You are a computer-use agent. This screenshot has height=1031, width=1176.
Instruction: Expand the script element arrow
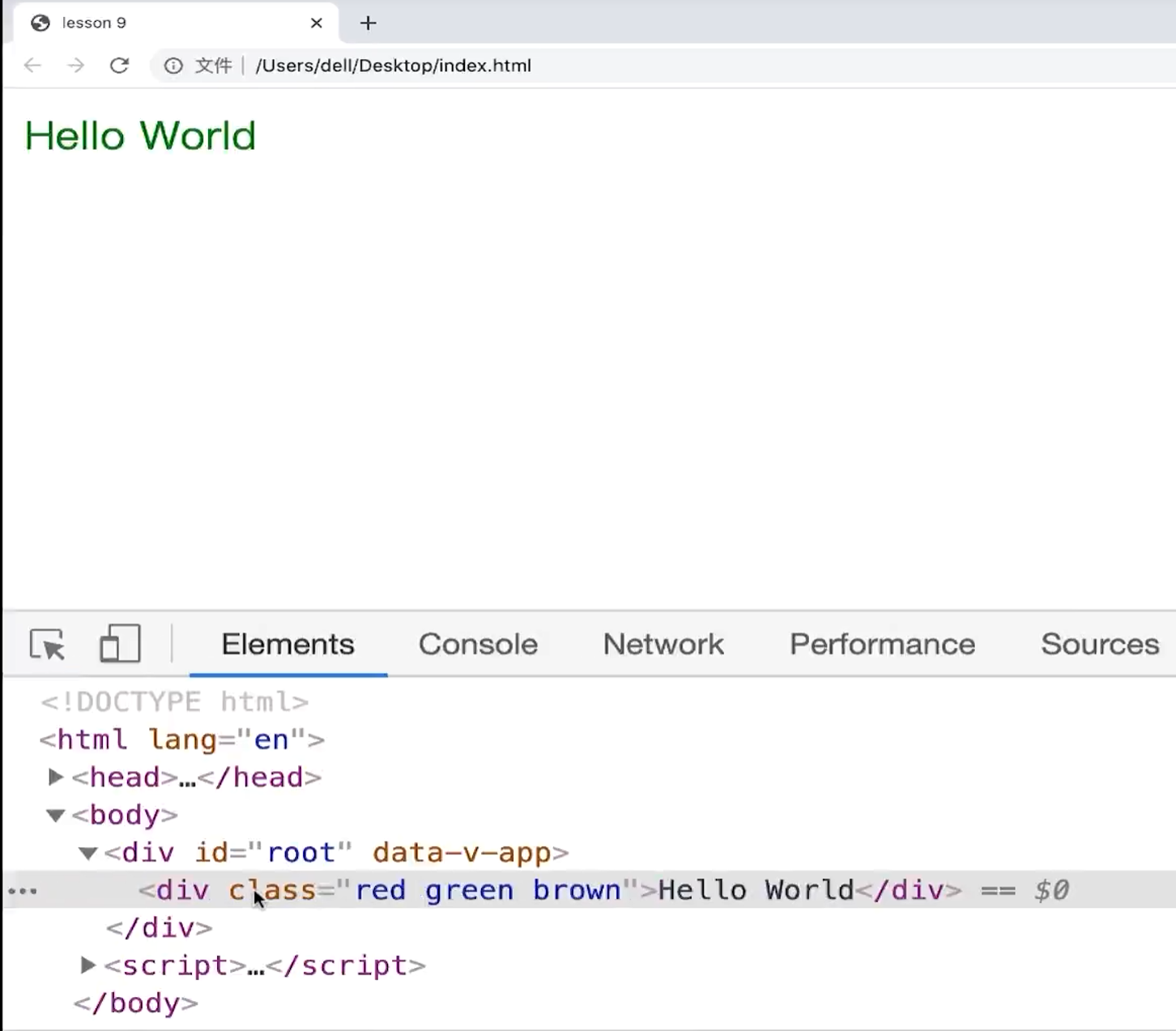pos(87,965)
